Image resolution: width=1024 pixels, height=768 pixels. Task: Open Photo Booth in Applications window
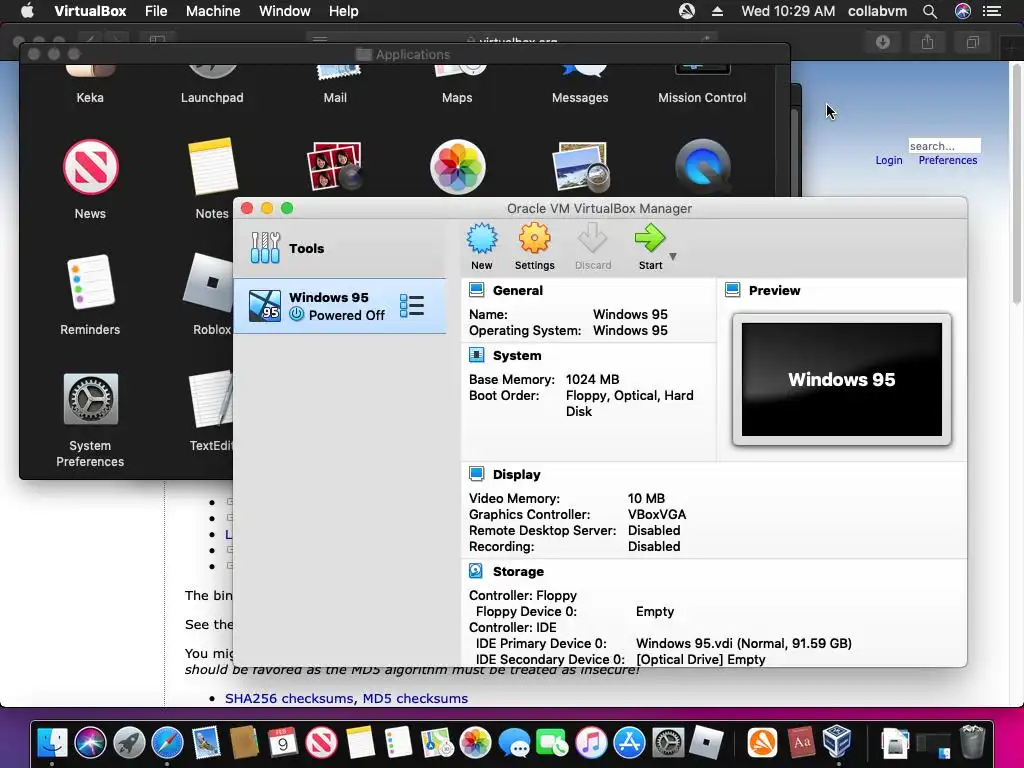(334, 166)
